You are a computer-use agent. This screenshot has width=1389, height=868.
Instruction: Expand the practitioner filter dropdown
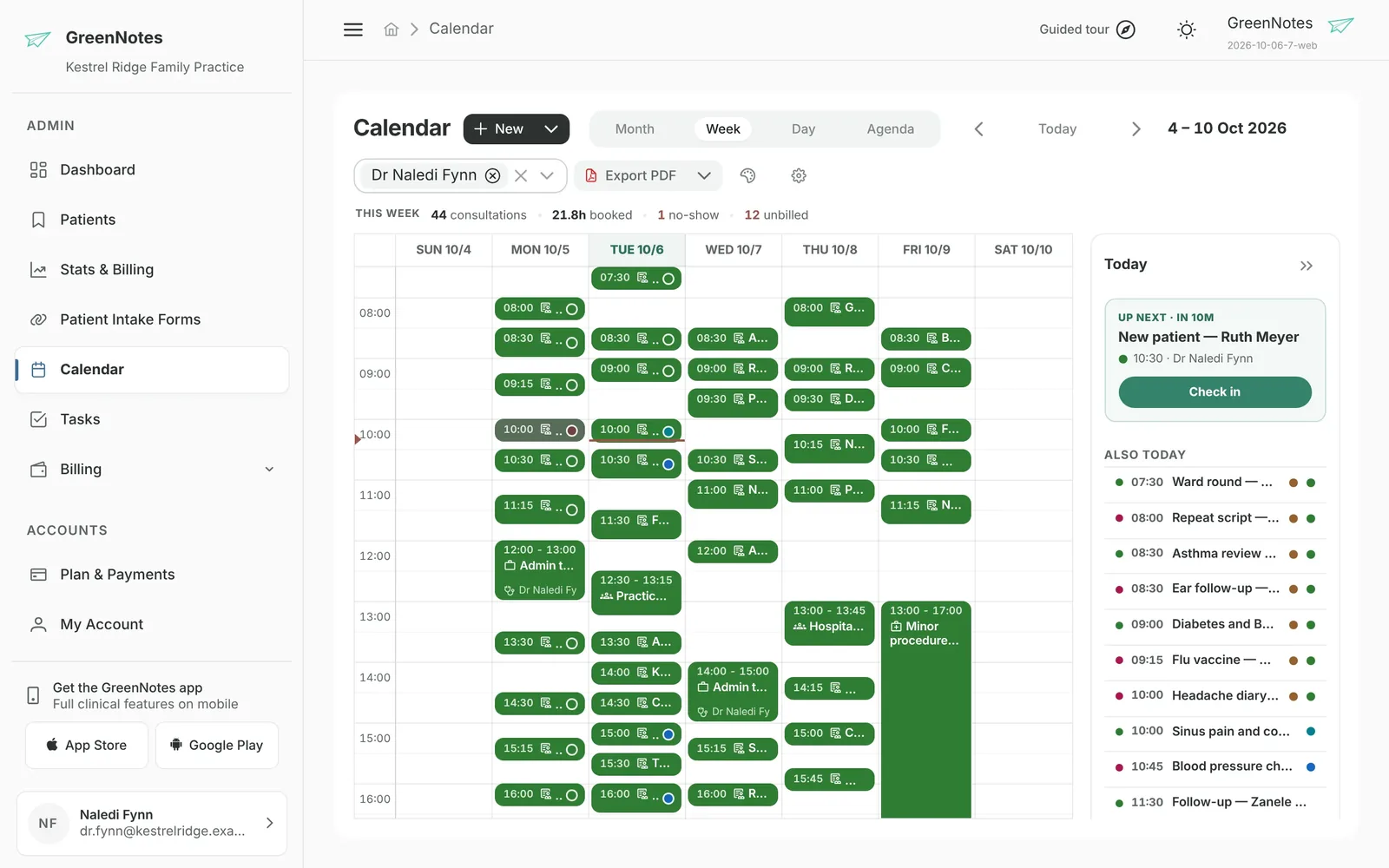(547, 175)
